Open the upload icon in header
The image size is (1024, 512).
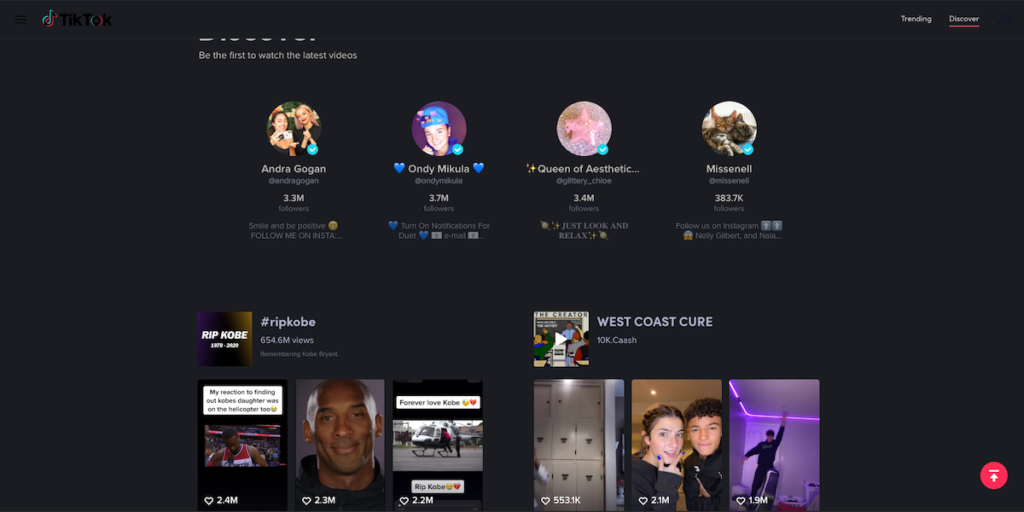1004,19
